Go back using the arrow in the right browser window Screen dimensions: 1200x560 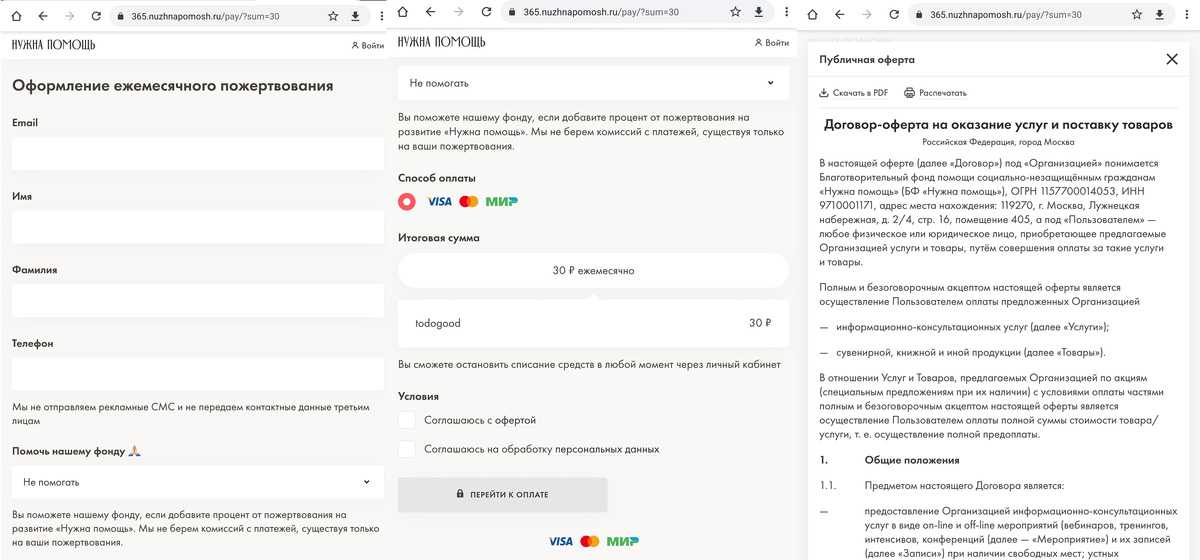coord(837,15)
